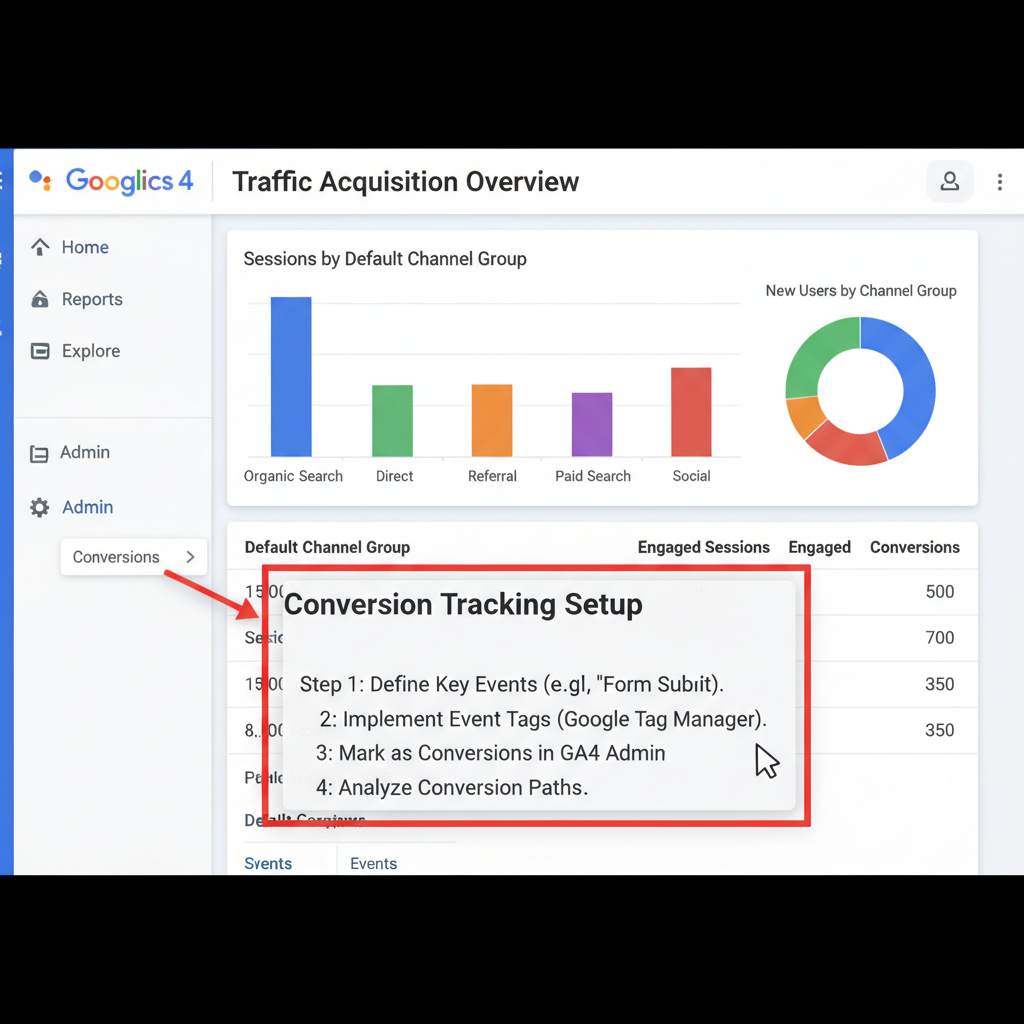Select the Home house icon
The image size is (1024, 1024).
click(x=40, y=247)
